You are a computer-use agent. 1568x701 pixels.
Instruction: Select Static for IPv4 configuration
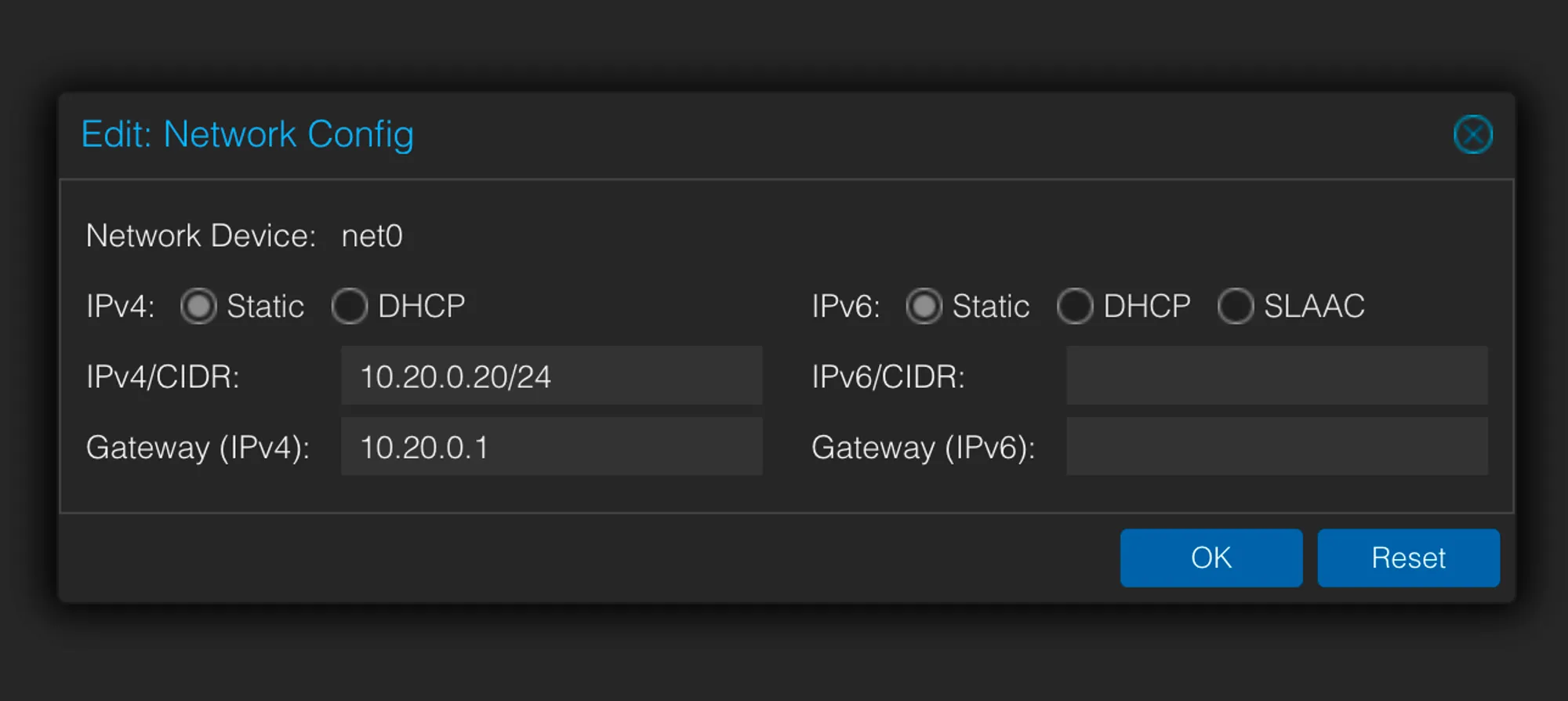point(199,307)
